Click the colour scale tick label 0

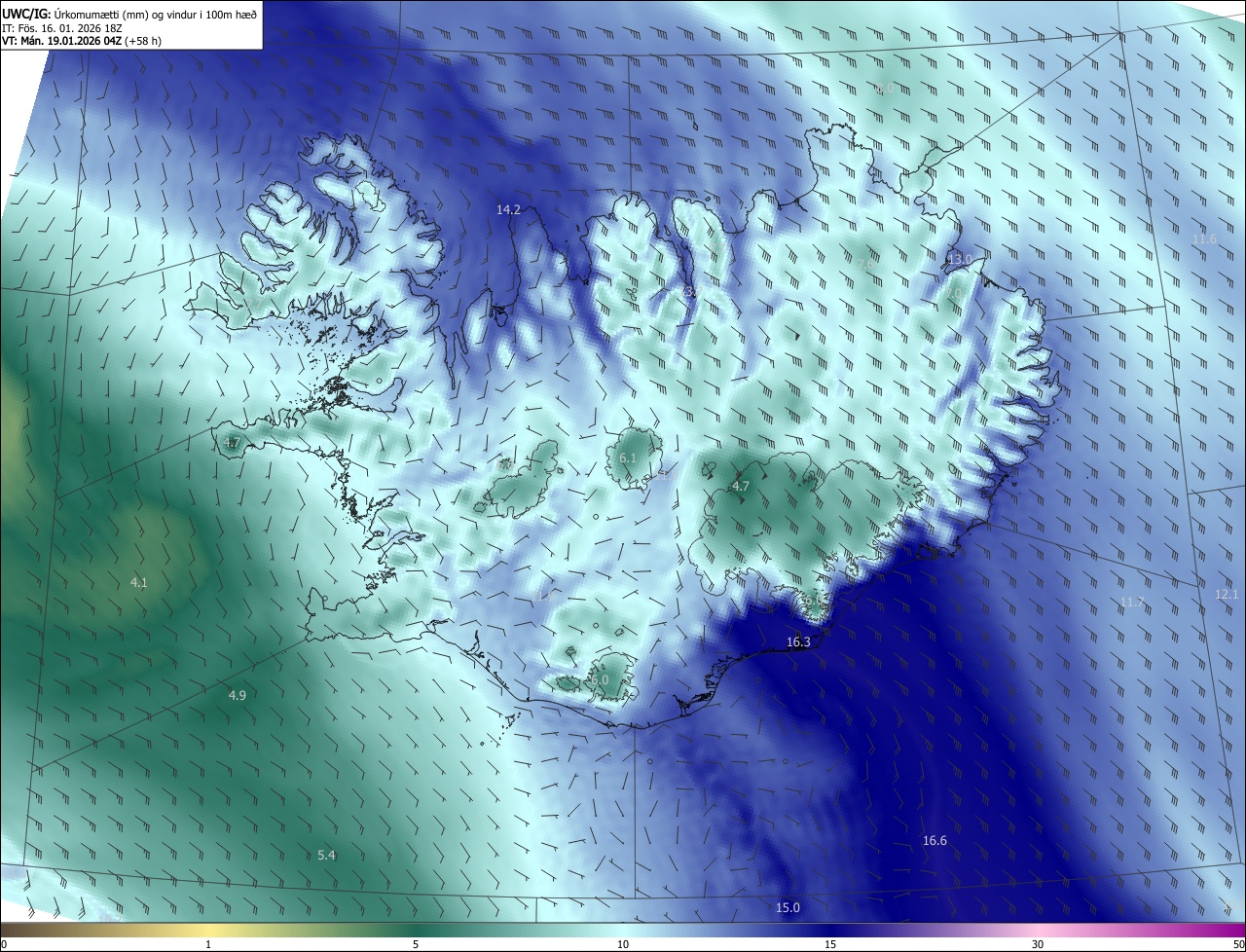(x=4, y=944)
